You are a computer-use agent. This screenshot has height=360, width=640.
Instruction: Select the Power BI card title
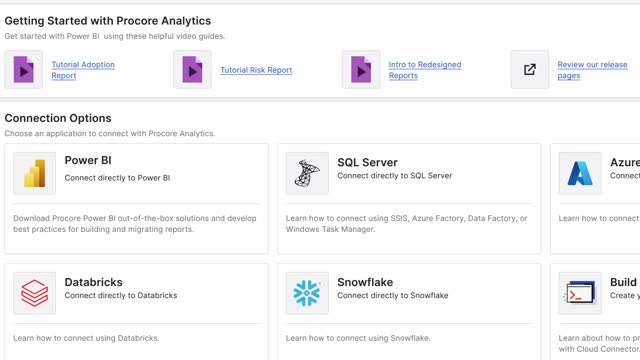(88, 160)
